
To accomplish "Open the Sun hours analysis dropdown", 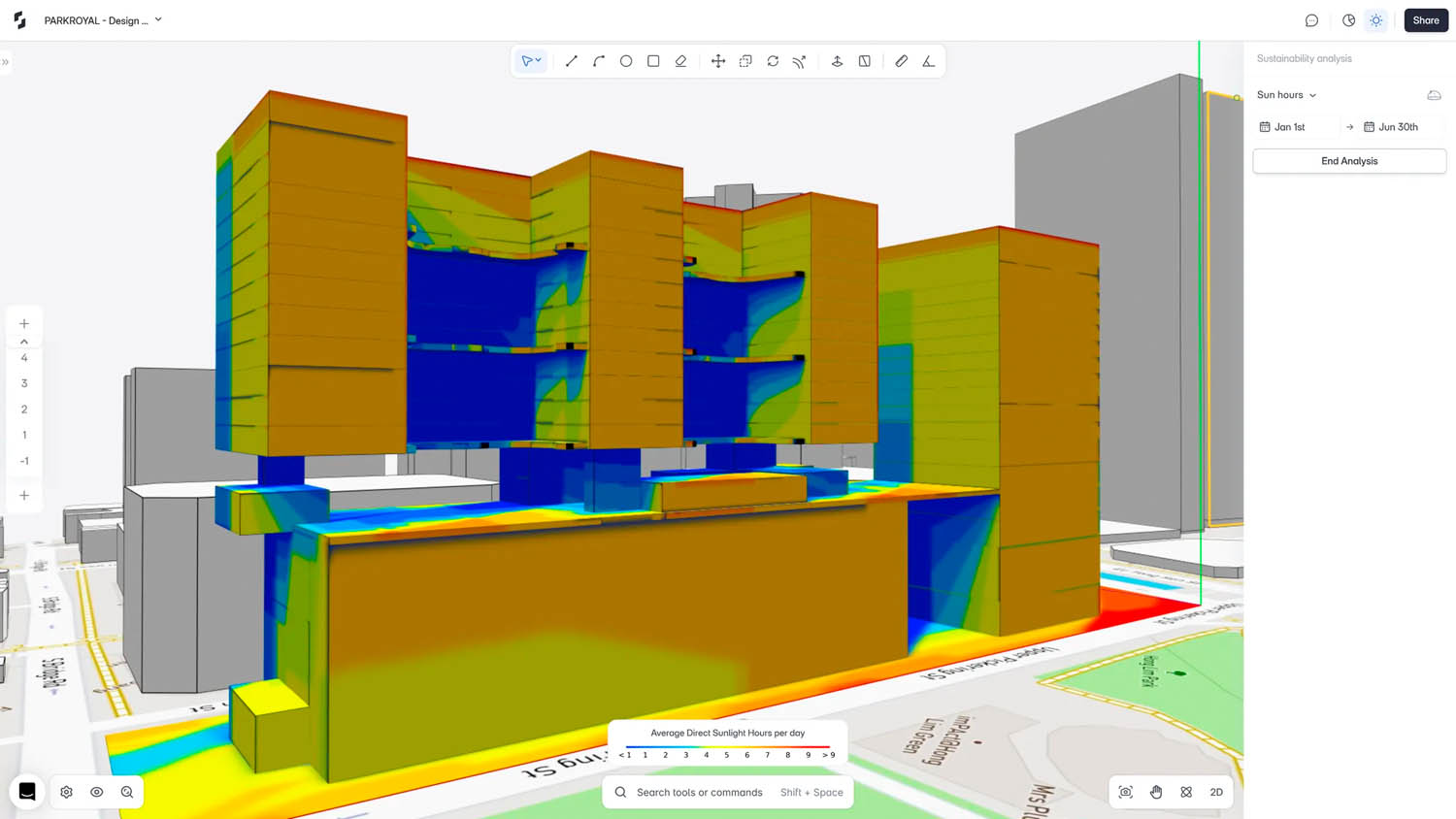I will coord(1286,95).
